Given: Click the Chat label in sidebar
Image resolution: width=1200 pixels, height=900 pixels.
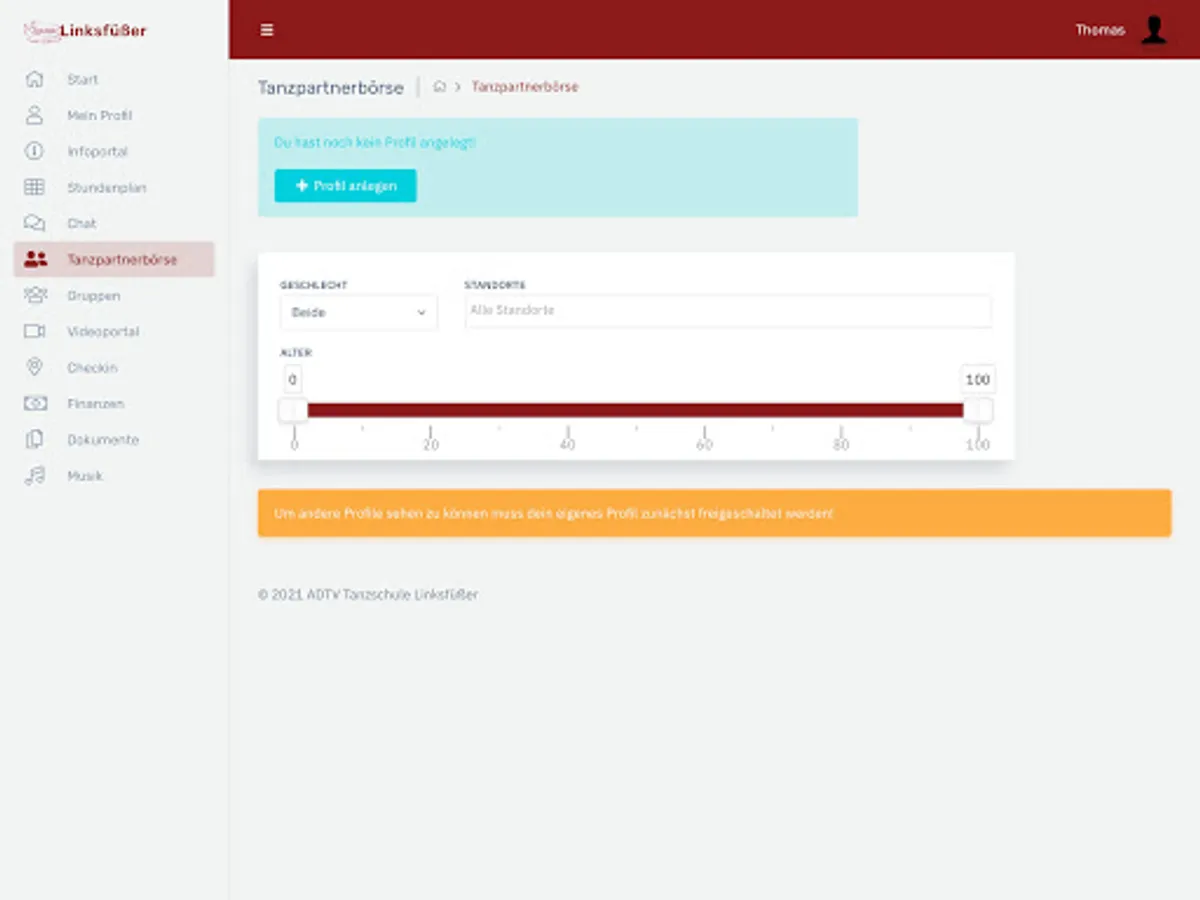Looking at the screenshot, I should [x=82, y=223].
